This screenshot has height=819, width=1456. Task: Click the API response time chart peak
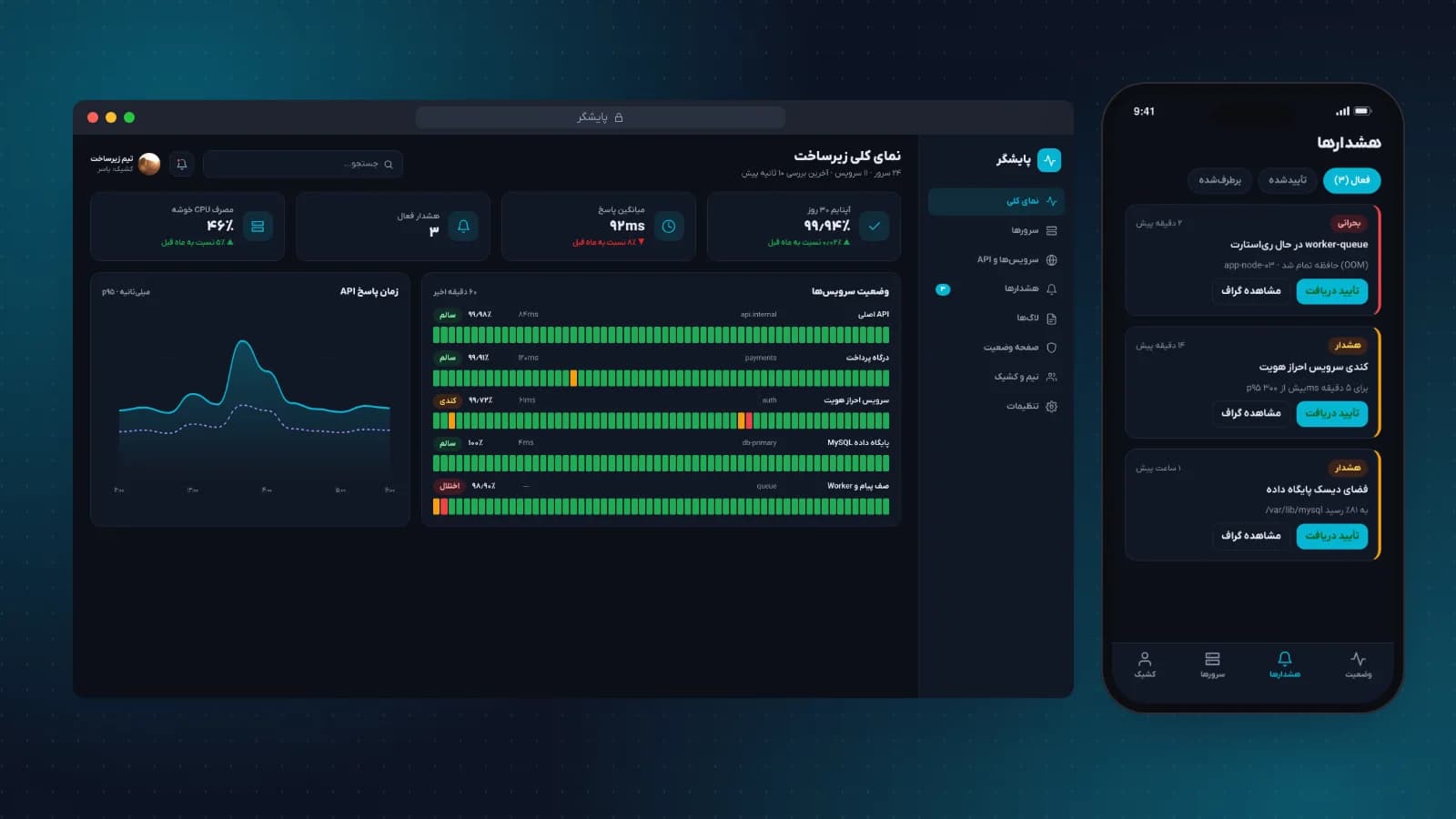(x=242, y=342)
